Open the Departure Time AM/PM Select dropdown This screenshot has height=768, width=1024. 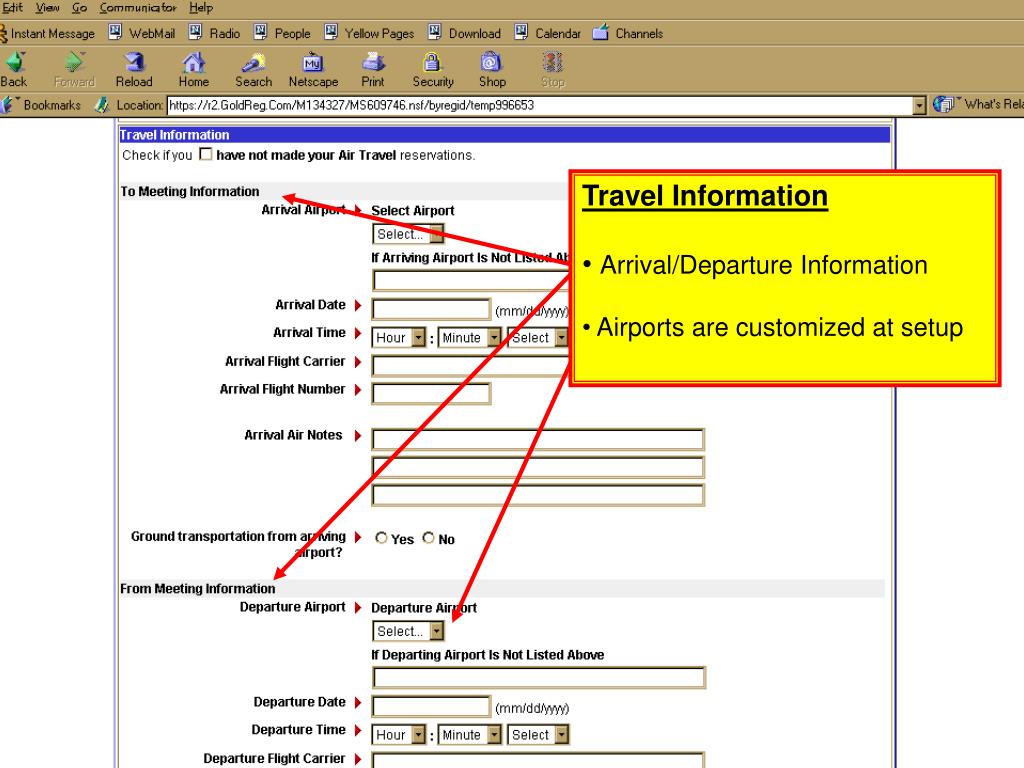click(538, 734)
